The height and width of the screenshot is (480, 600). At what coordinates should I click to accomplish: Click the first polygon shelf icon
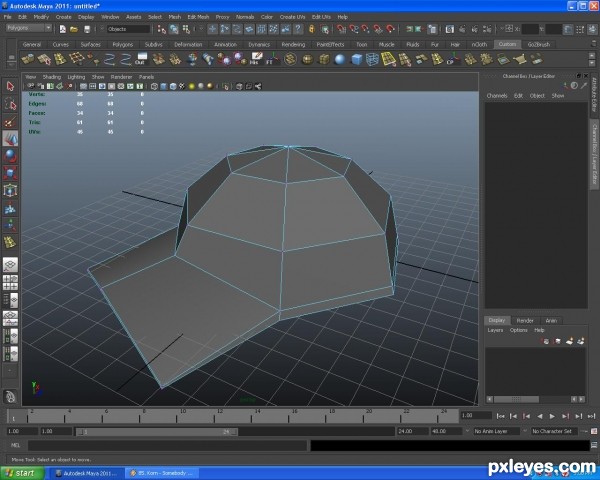click(28, 59)
